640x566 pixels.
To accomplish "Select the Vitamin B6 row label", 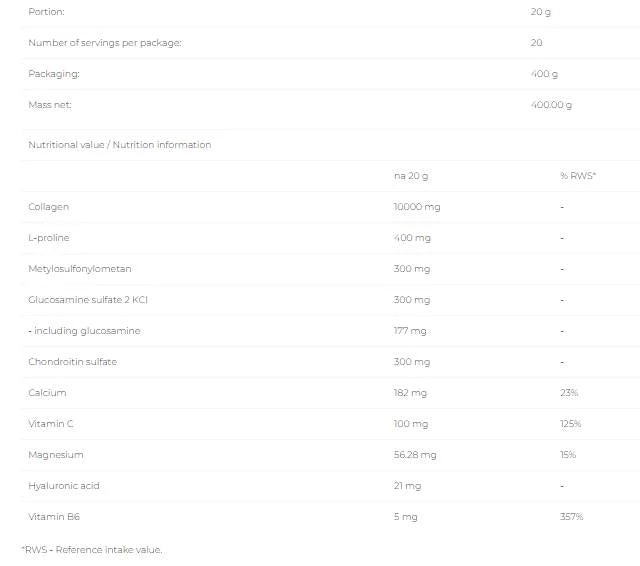I will (52, 517).
